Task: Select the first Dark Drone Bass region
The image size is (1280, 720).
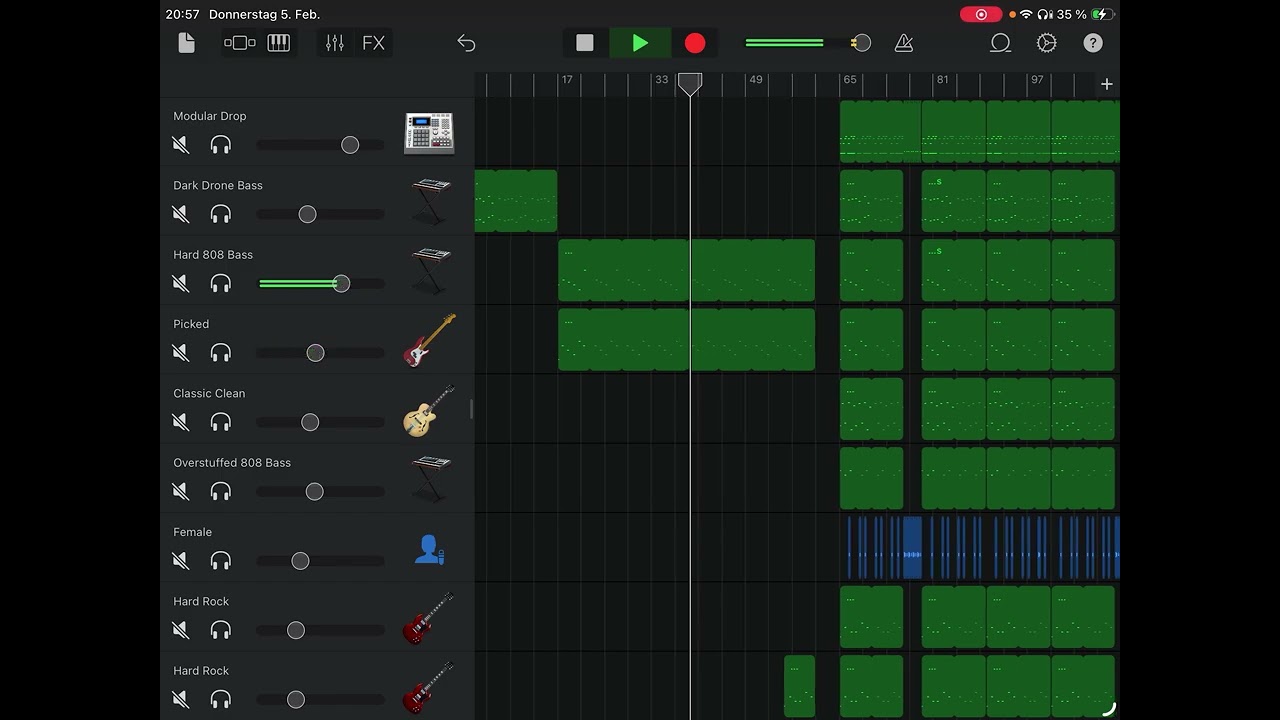Action: pyautogui.click(x=516, y=201)
